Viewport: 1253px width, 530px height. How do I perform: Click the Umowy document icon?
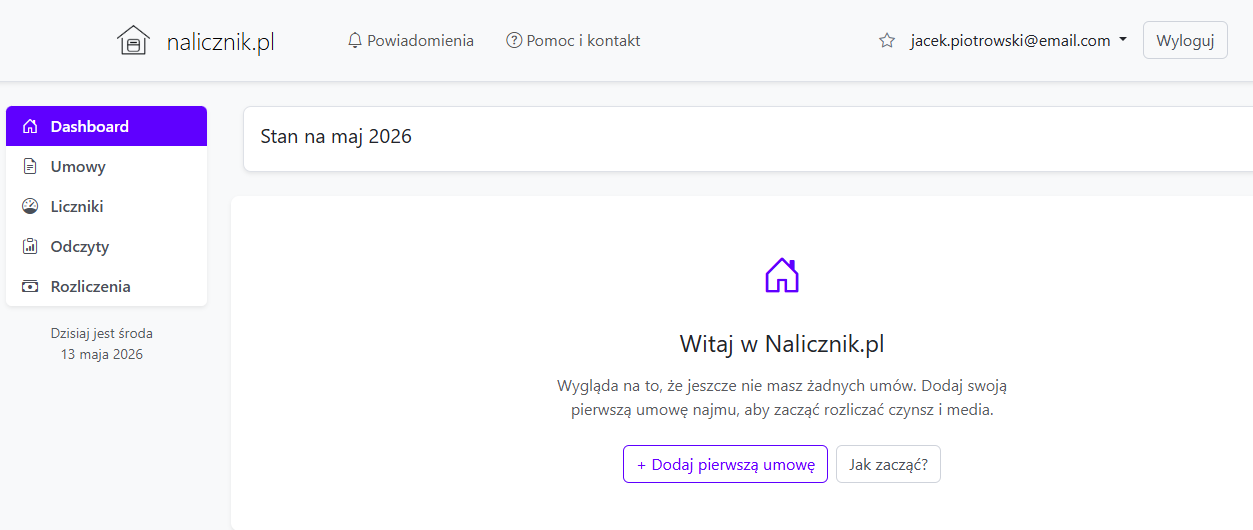[30, 167]
